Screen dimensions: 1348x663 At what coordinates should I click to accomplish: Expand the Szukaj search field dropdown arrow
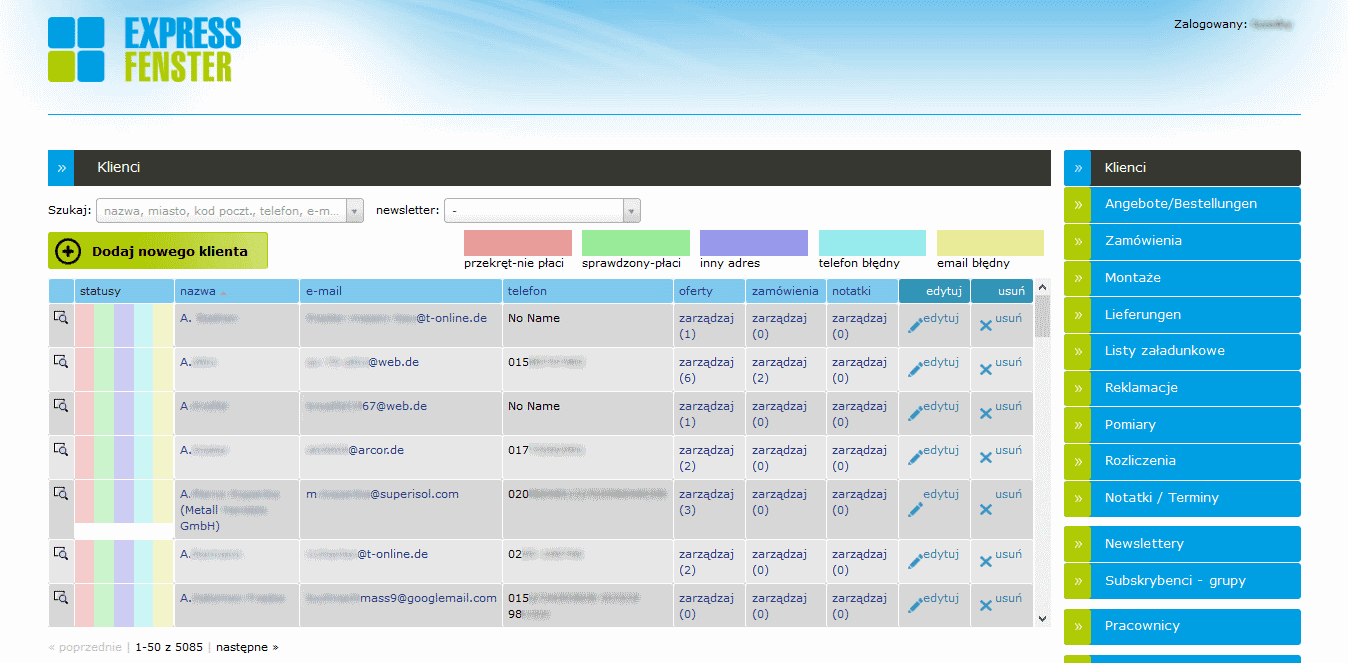click(x=355, y=210)
